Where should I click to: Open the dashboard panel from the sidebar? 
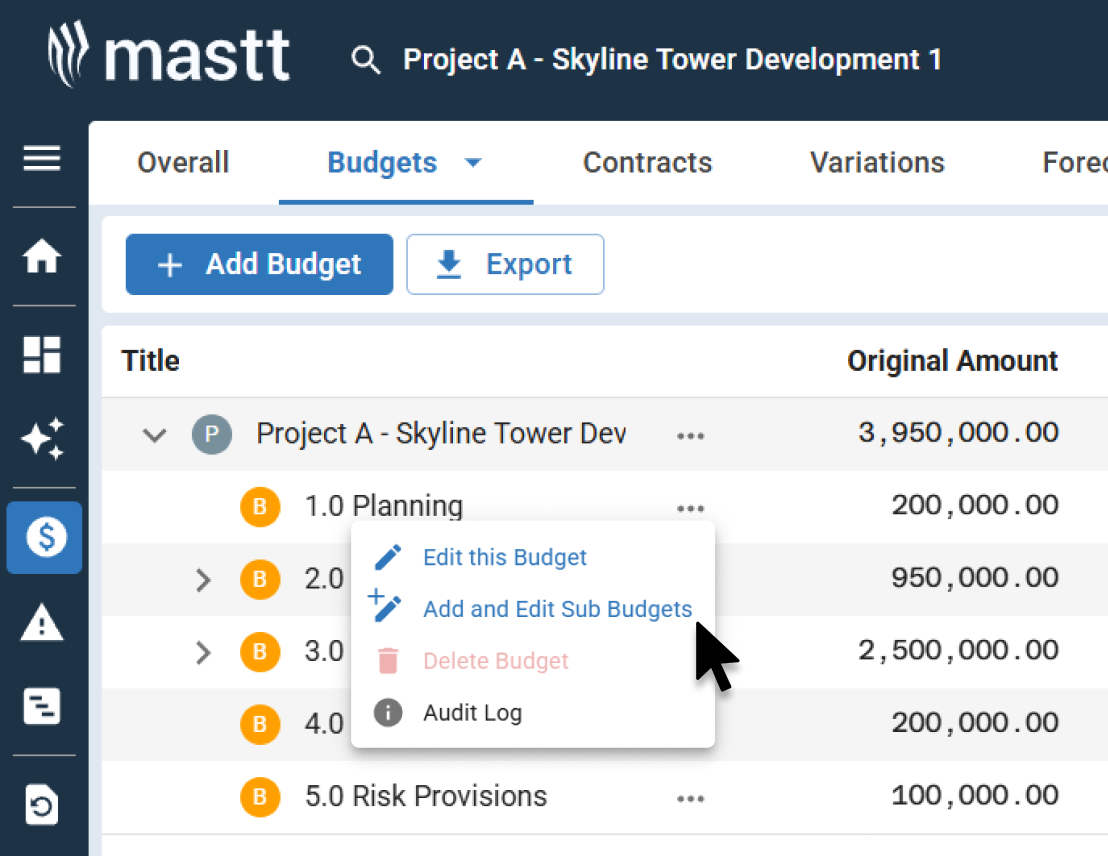(x=44, y=355)
